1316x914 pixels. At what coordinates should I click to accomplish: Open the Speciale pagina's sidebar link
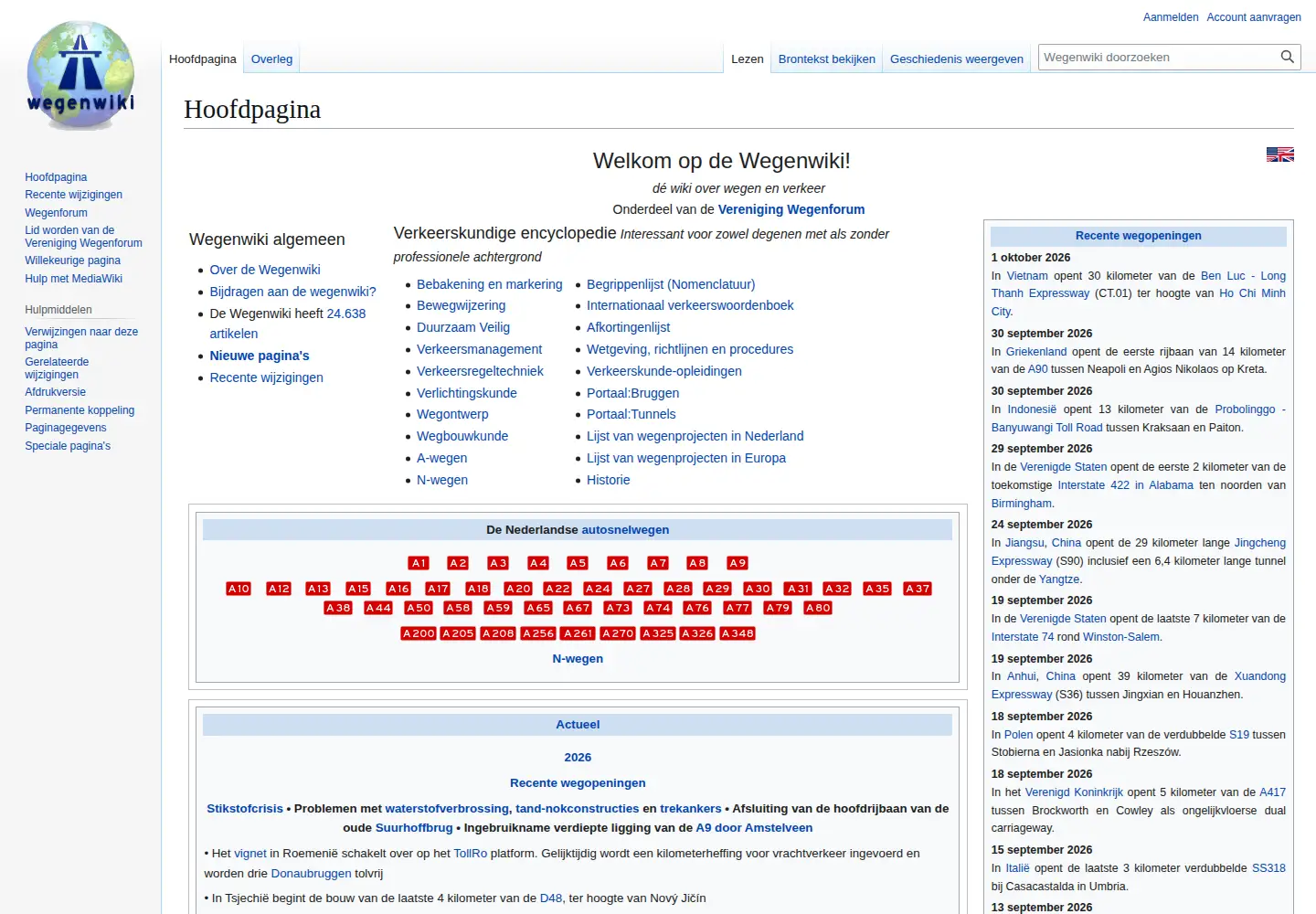point(68,446)
